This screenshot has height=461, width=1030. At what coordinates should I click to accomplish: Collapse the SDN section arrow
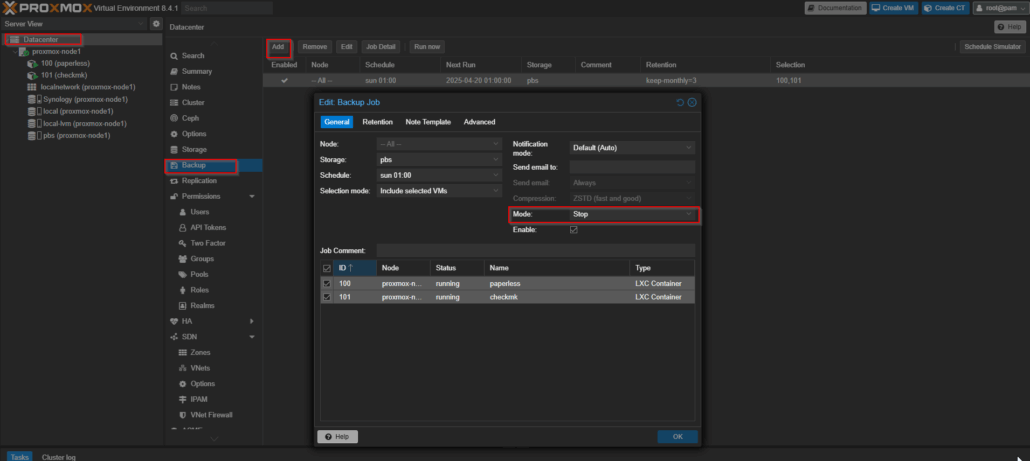(252, 337)
